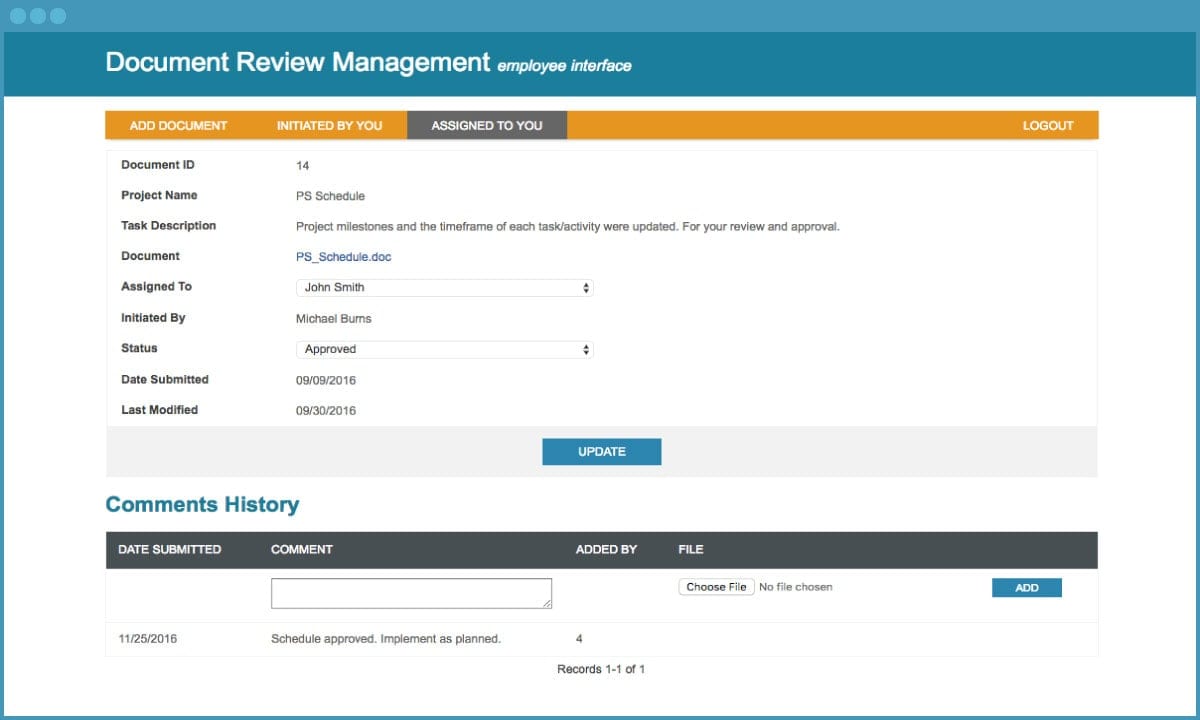Open the PS_Schedule.doc document link
The height and width of the screenshot is (720, 1200).
pos(343,256)
